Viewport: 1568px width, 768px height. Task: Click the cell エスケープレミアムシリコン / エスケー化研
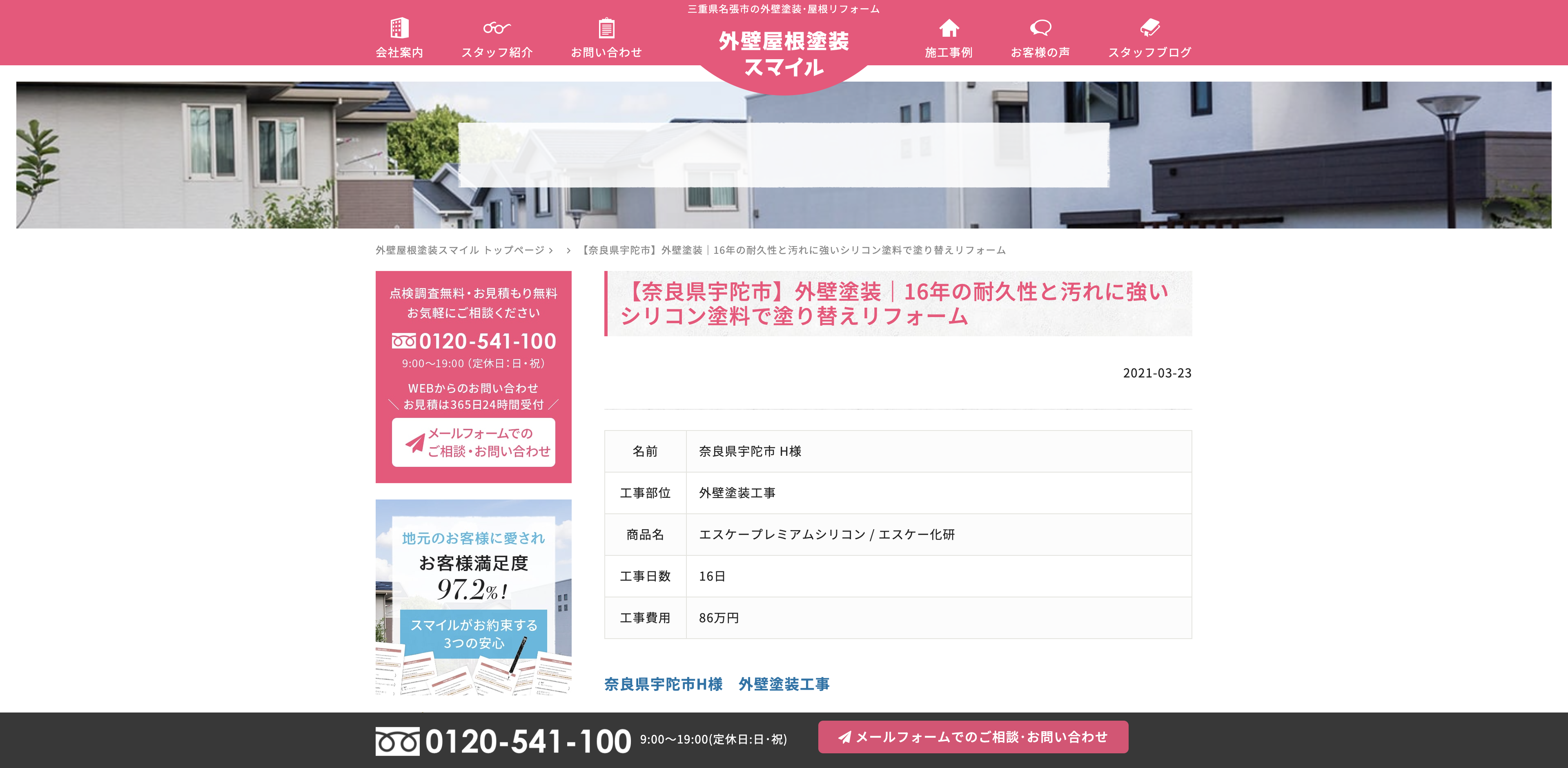point(939,535)
